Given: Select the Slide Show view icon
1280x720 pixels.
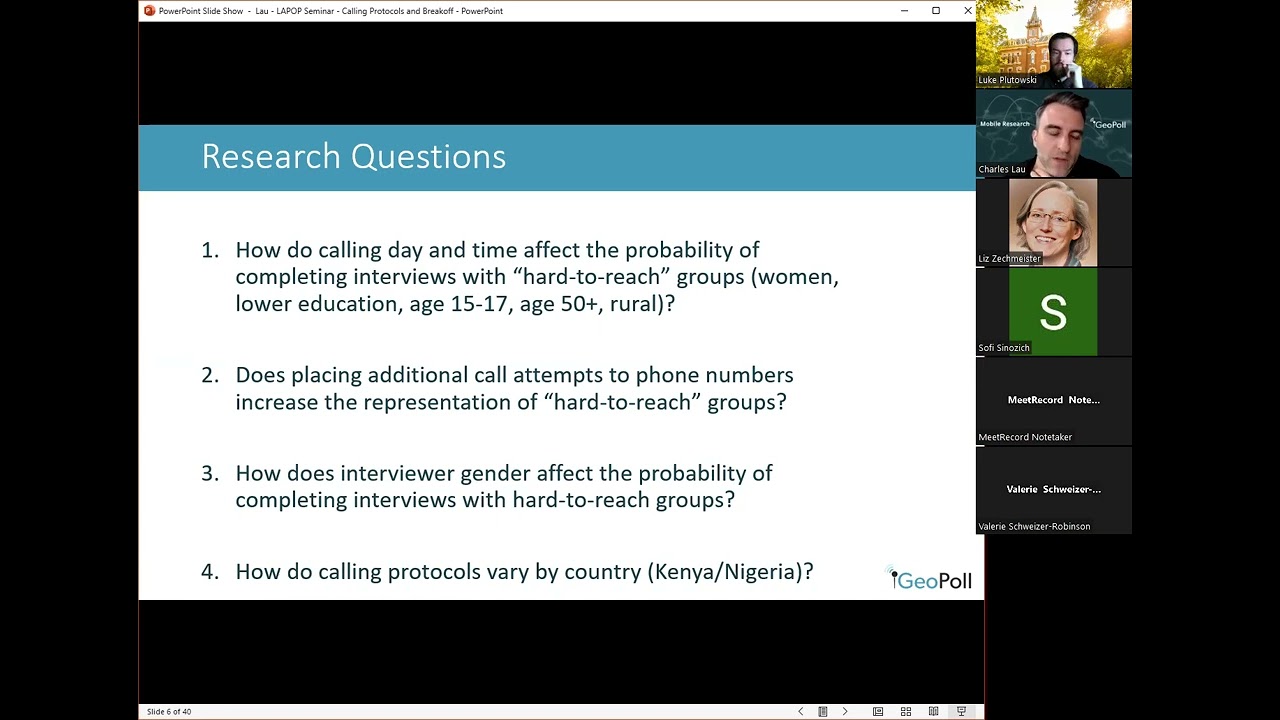Looking at the screenshot, I should (x=961, y=711).
